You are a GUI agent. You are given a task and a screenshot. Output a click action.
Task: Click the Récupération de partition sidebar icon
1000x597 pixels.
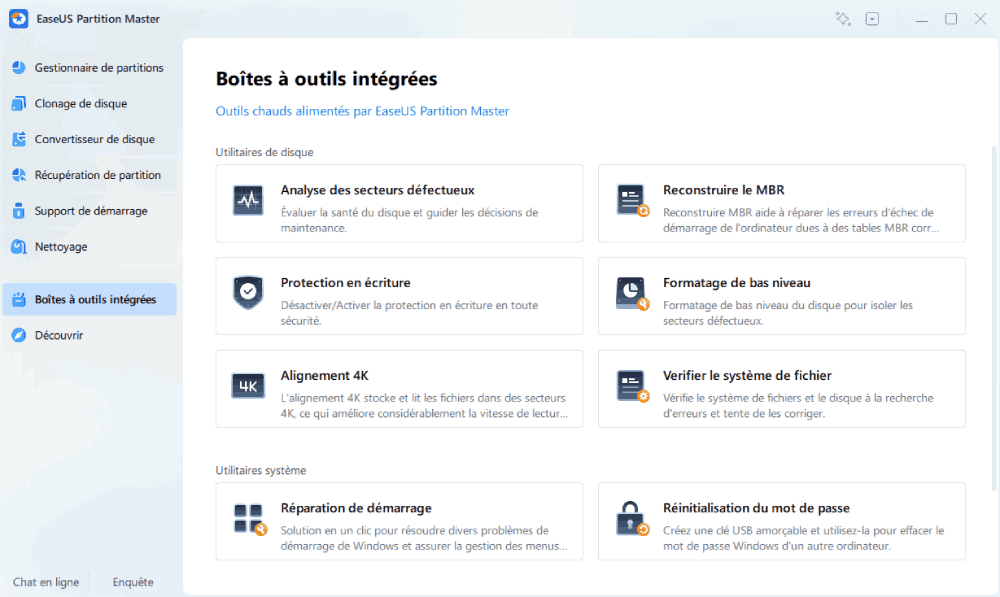point(18,175)
